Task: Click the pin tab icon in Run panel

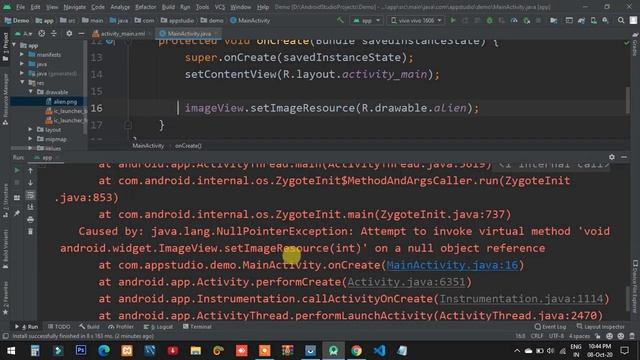Action: point(17,213)
